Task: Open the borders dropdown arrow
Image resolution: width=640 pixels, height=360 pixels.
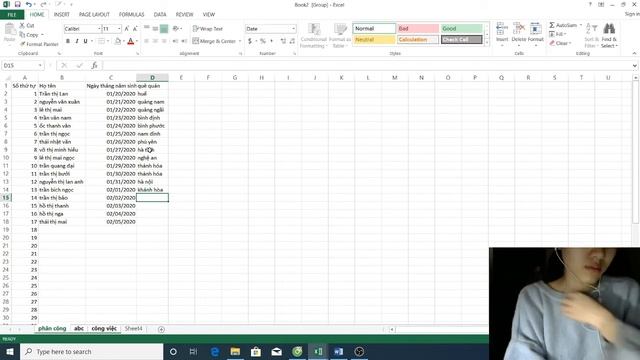Action: tap(108, 41)
